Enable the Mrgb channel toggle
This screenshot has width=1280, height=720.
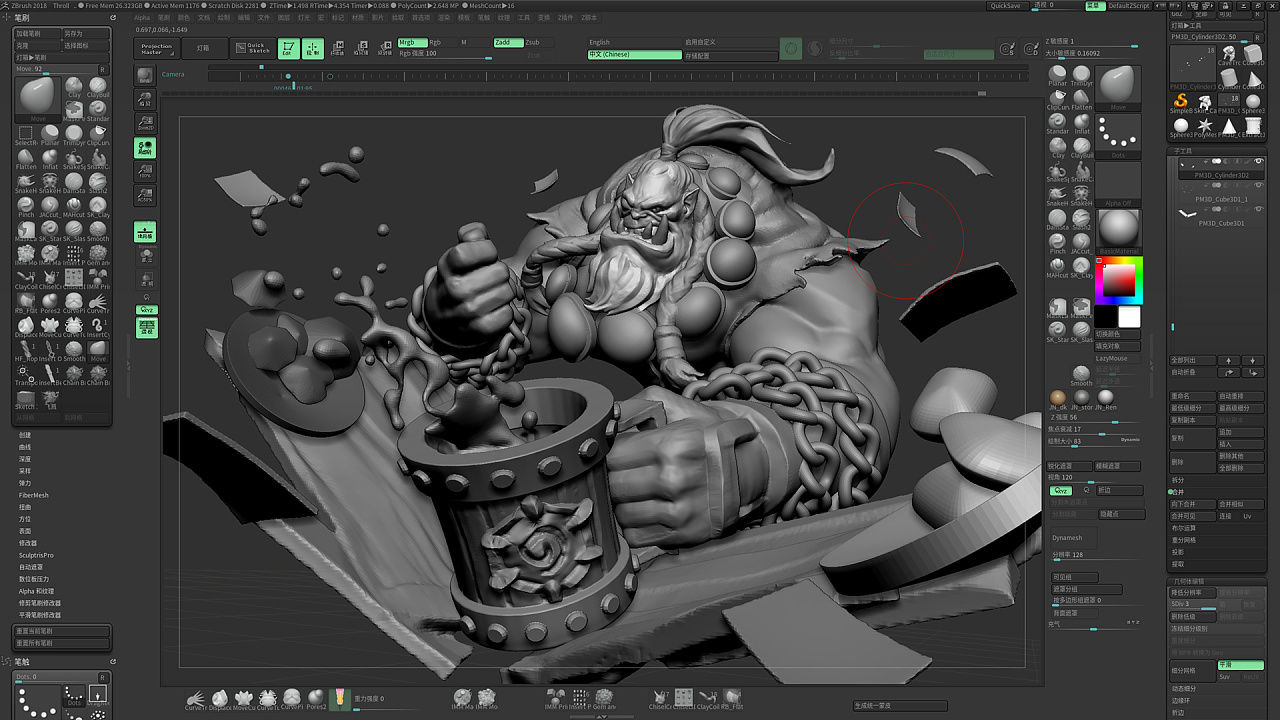click(x=411, y=43)
